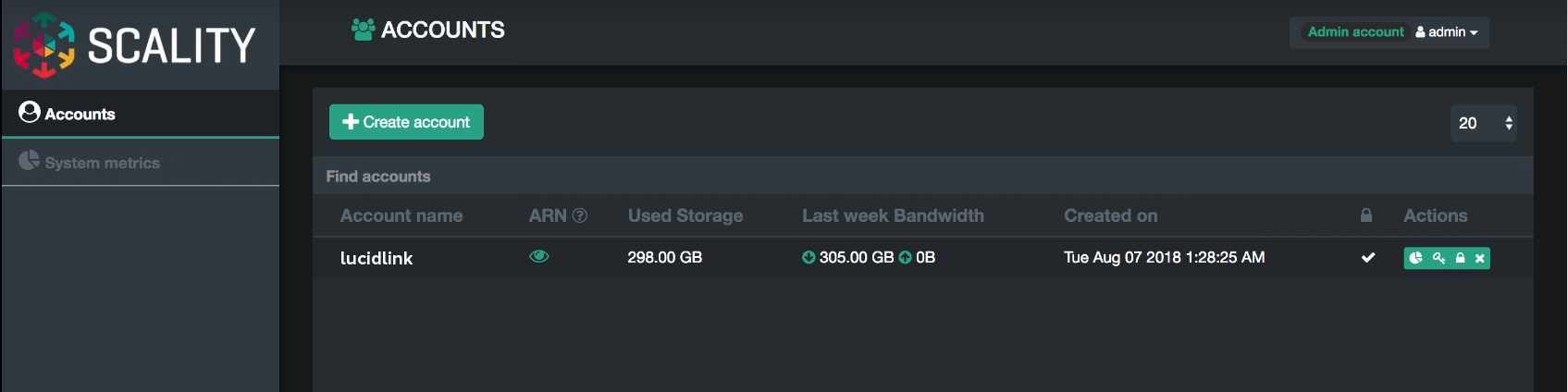Click the padlock action for lucidlink

pyautogui.click(x=1460, y=258)
